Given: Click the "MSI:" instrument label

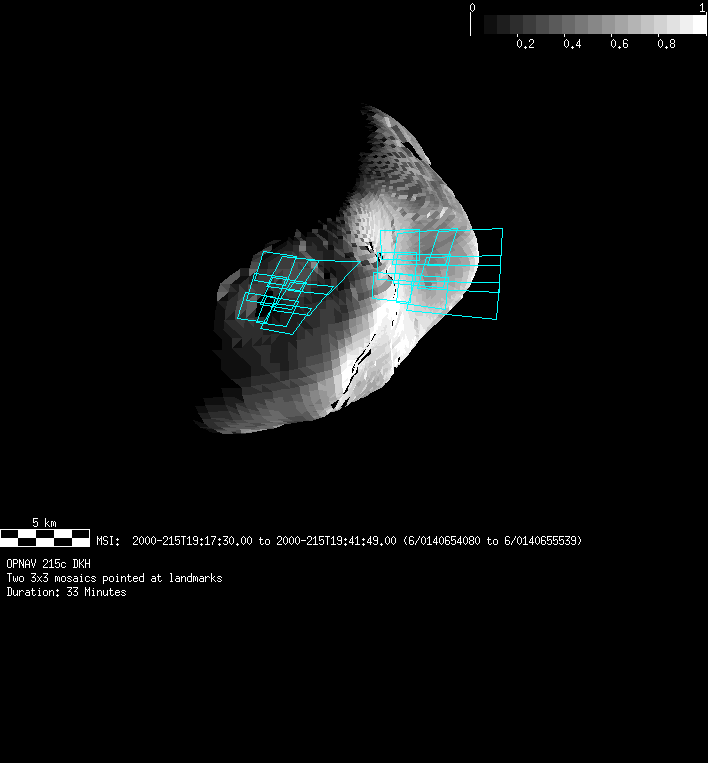Looking at the screenshot, I should (108, 541).
